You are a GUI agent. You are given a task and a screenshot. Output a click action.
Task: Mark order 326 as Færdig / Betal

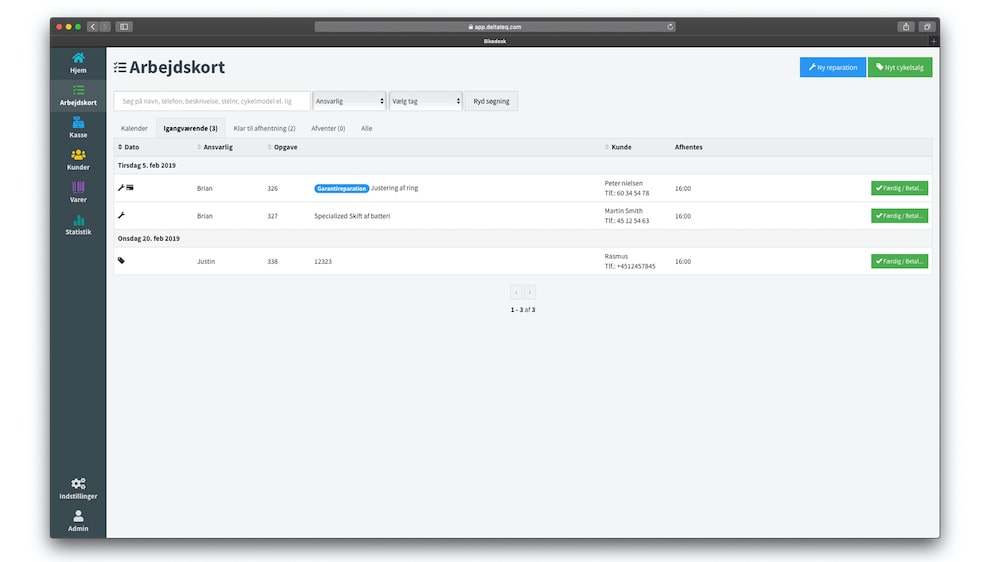point(899,188)
